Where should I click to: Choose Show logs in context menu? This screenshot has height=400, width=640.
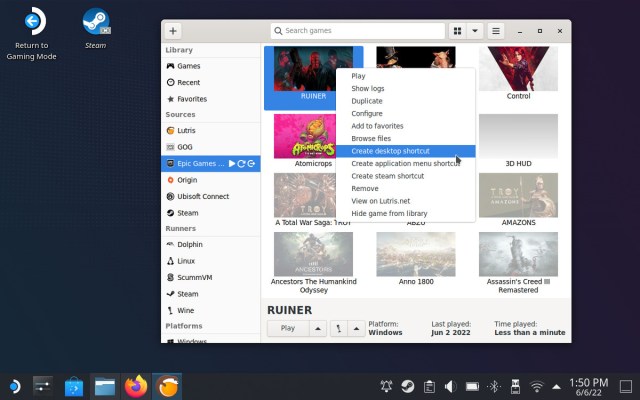(405, 89)
